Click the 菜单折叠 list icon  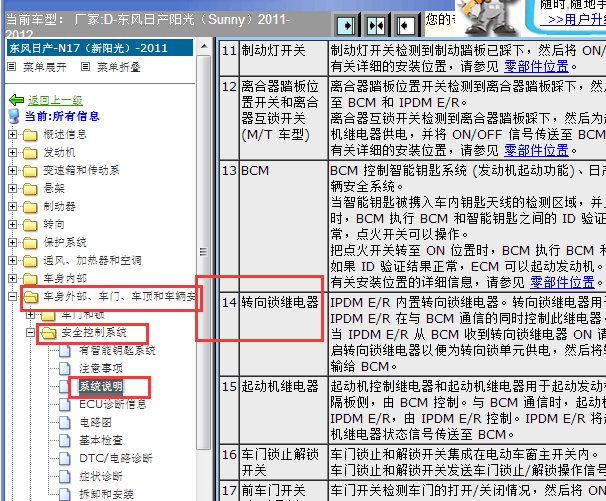point(86,67)
